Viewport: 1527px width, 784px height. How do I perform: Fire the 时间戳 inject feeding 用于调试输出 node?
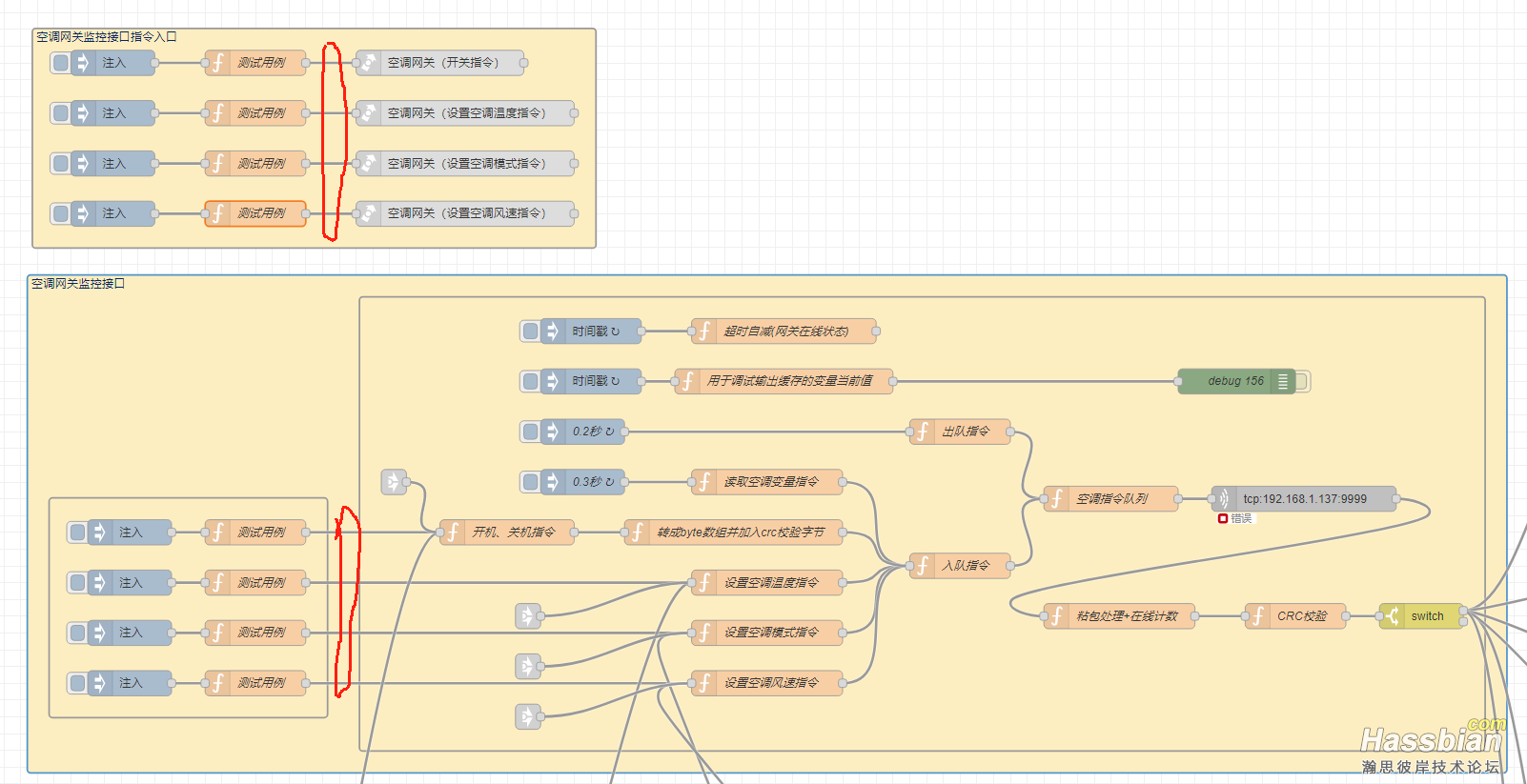pos(531,381)
